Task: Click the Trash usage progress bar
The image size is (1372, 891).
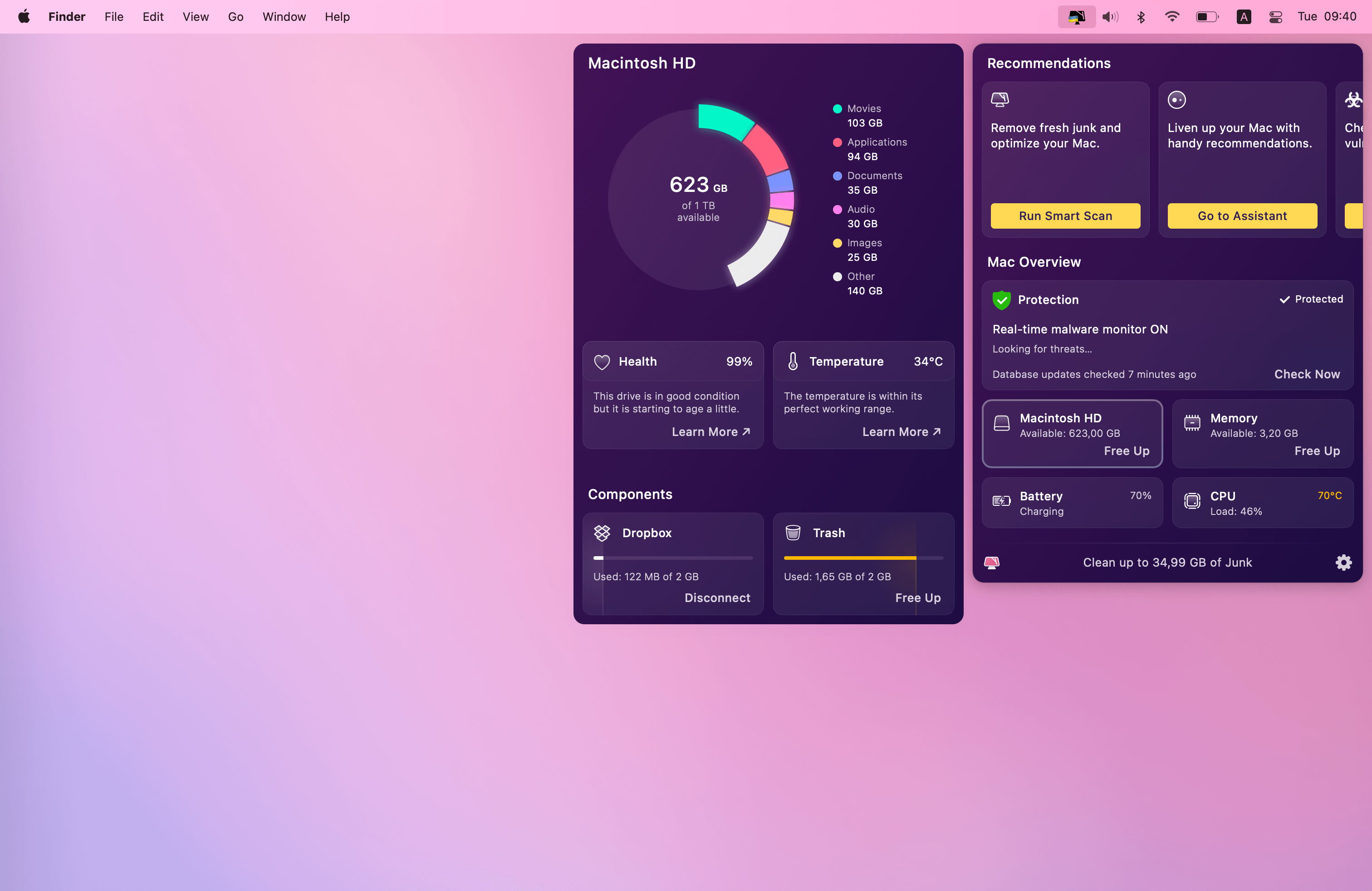Action: click(863, 558)
